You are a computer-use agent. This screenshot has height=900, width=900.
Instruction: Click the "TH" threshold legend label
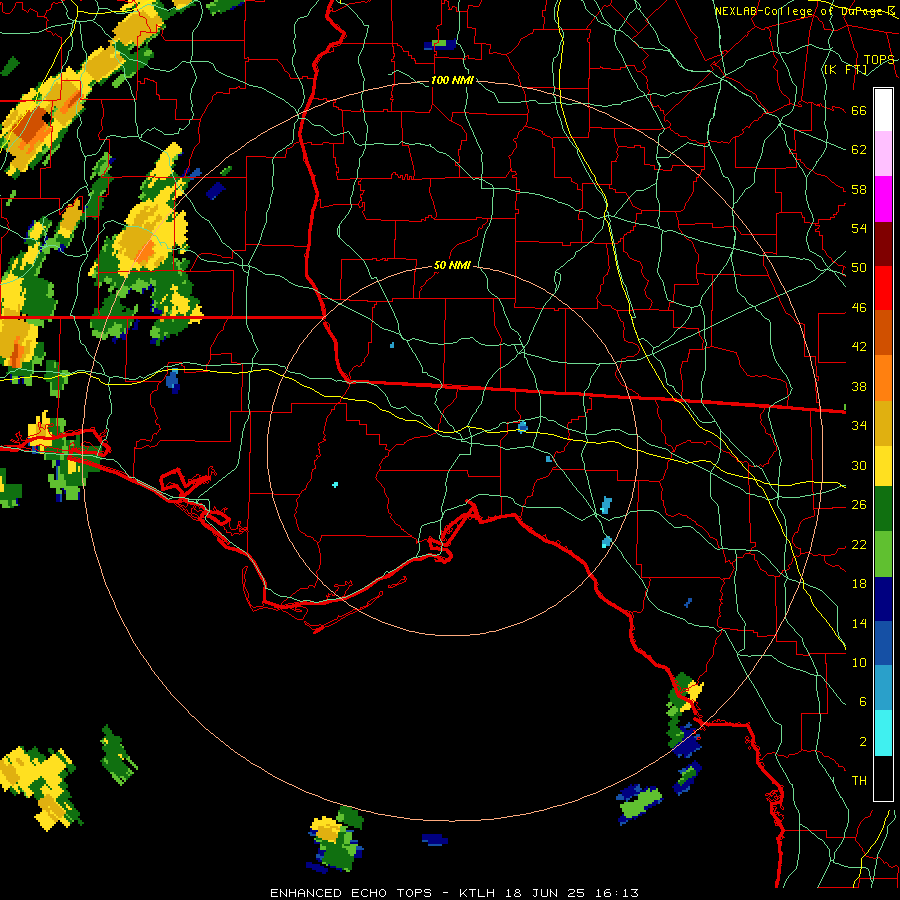click(x=859, y=781)
